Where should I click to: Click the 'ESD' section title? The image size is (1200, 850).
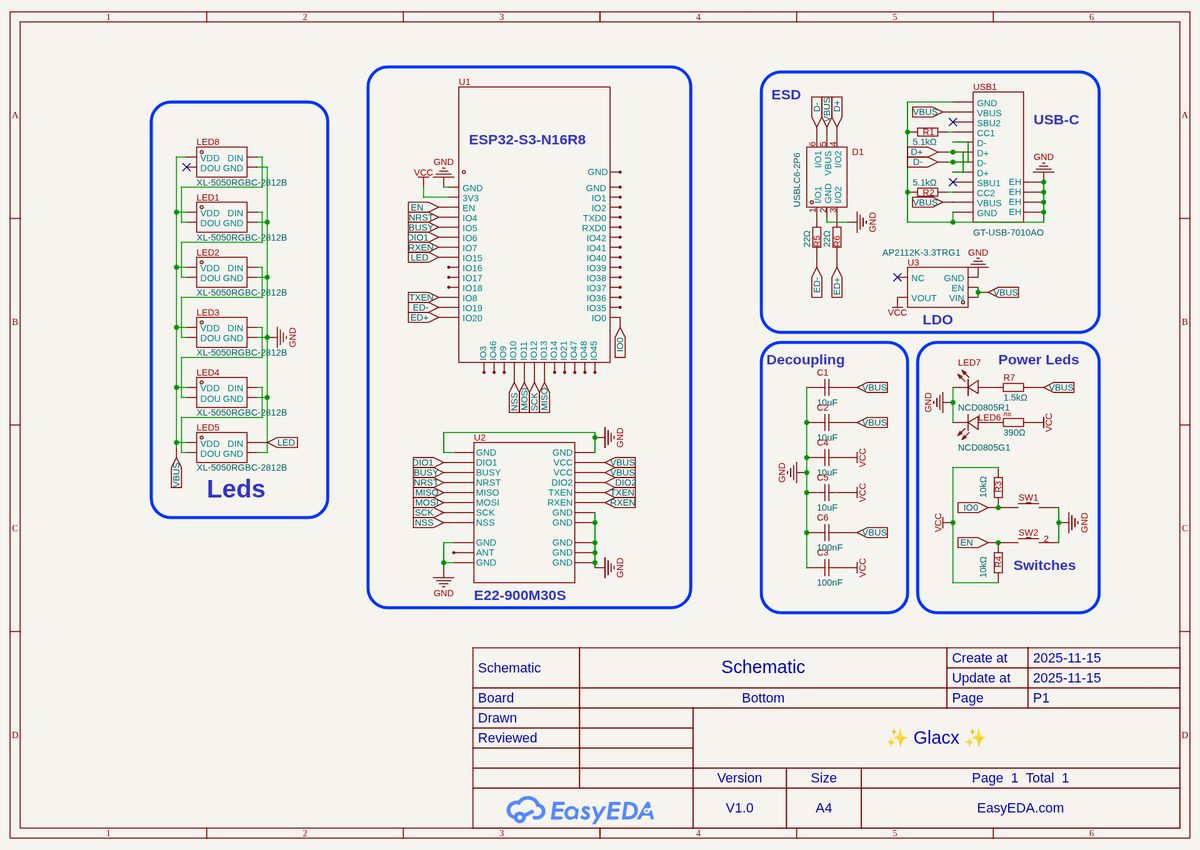pos(786,95)
